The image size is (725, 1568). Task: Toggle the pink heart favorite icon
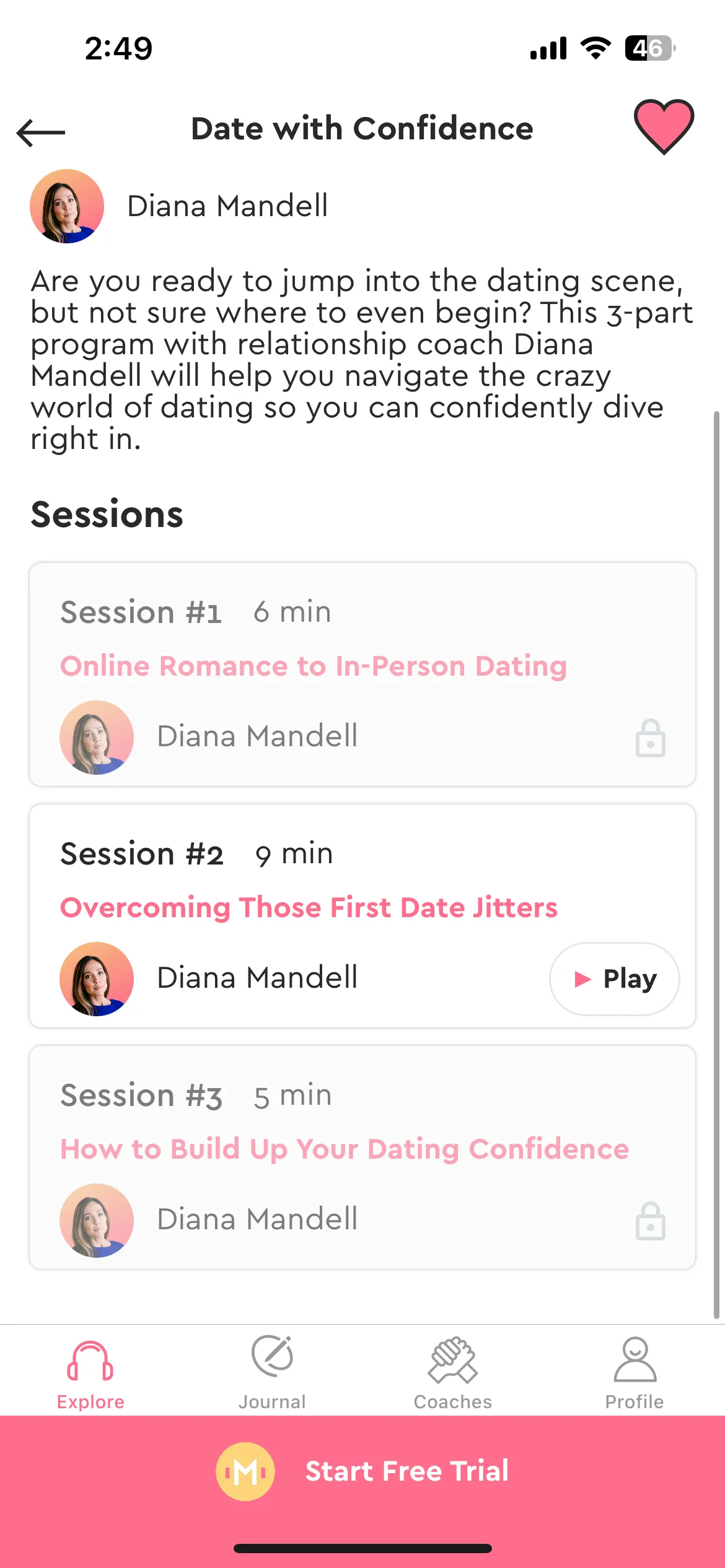pos(664,126)
